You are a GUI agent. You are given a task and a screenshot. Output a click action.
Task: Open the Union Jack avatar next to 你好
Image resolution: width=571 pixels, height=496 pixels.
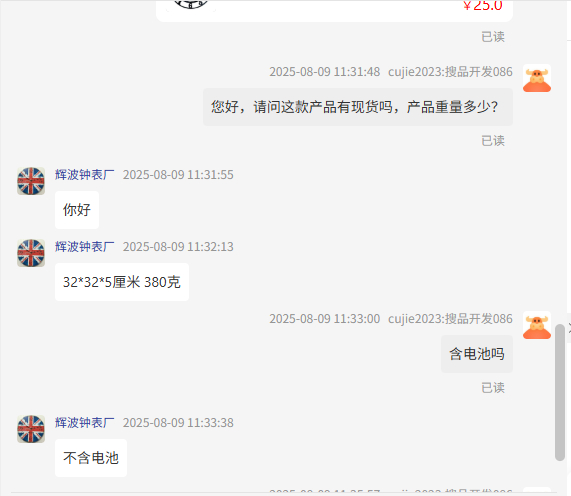(x=31, y=181)
